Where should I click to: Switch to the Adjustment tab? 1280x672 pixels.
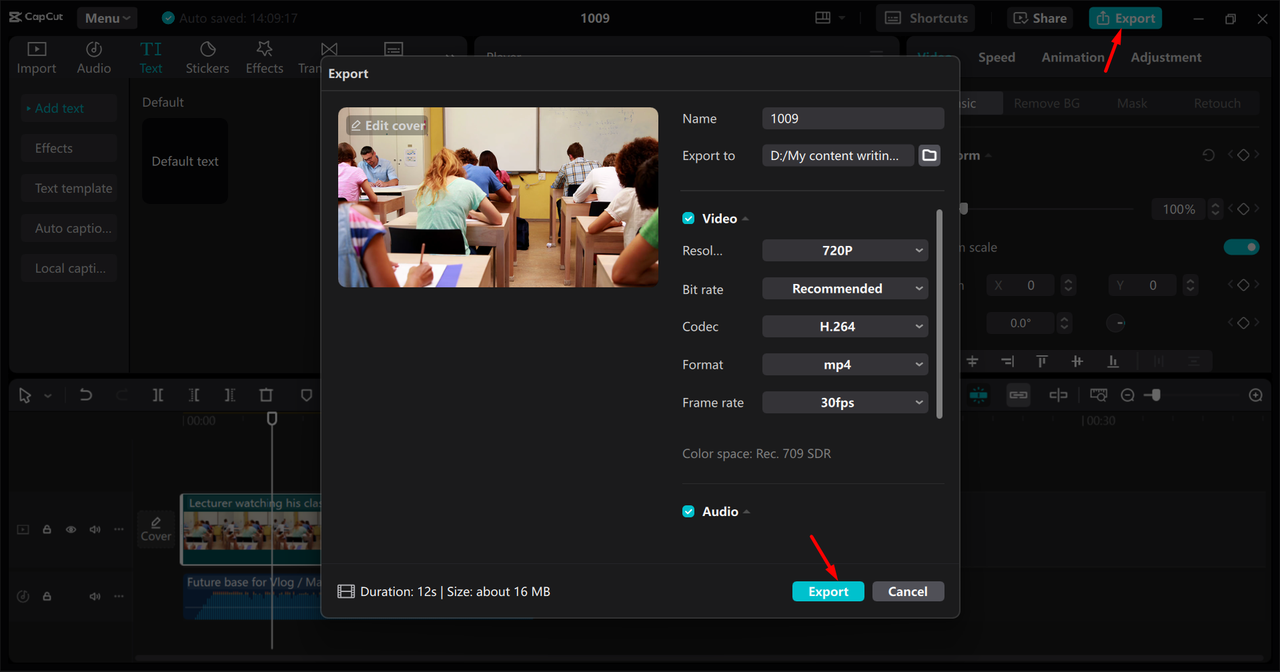coord(1166,57)
